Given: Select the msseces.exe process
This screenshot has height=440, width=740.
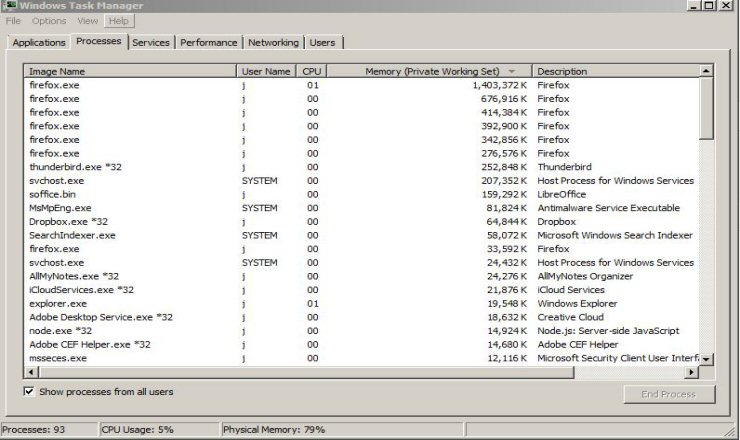Looking at the screenshot, I should [x=362, y=358].
